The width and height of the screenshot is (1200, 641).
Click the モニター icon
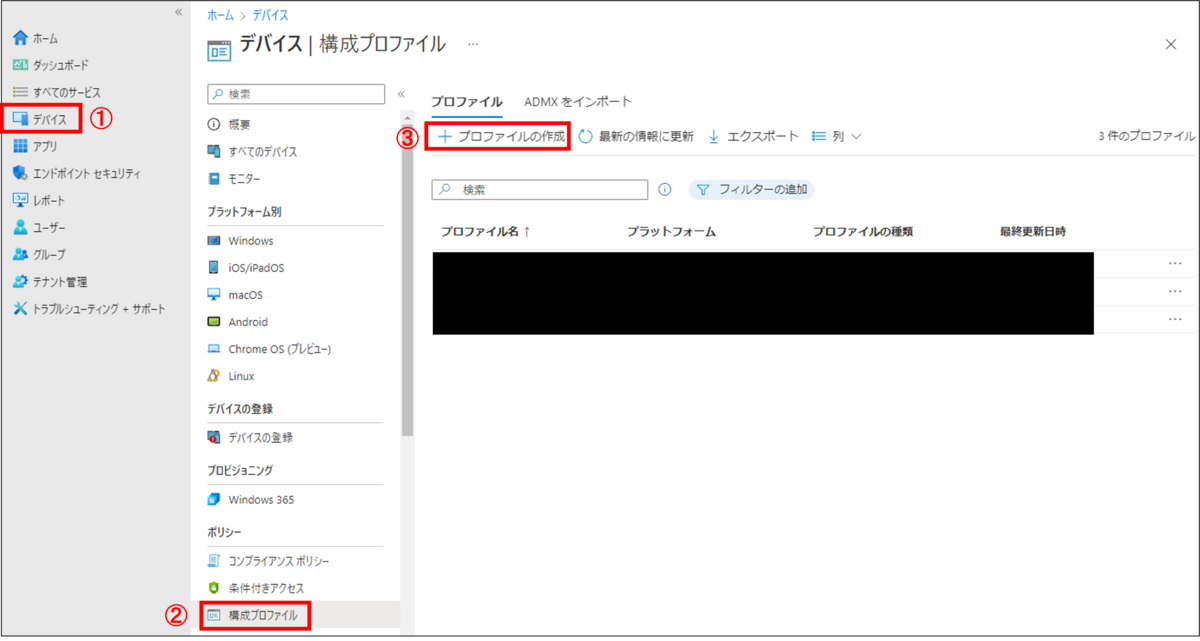pyautogui.click(x=213, y=178)
